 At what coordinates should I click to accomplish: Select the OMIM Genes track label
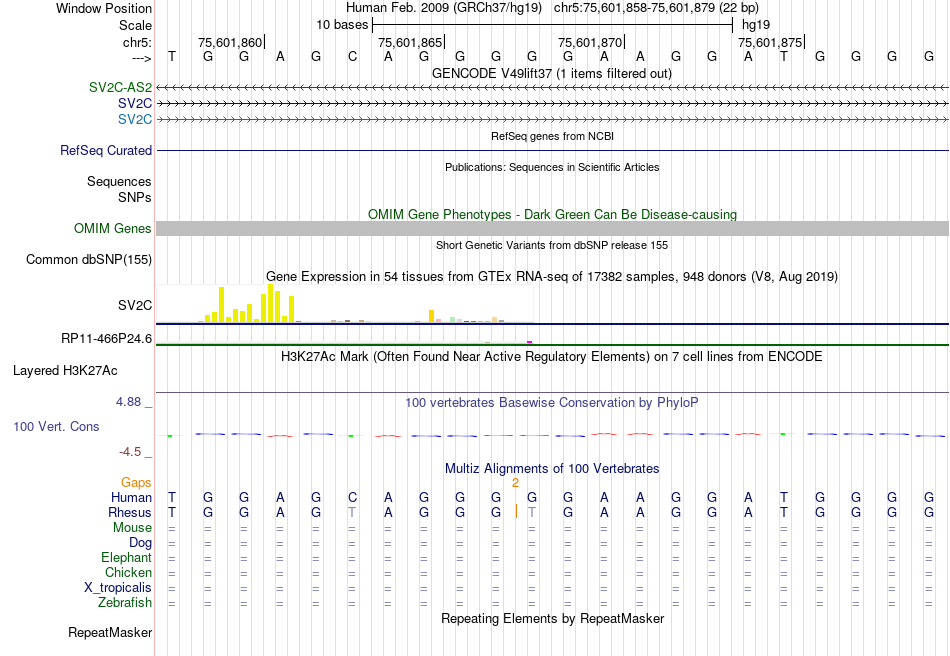112,228
